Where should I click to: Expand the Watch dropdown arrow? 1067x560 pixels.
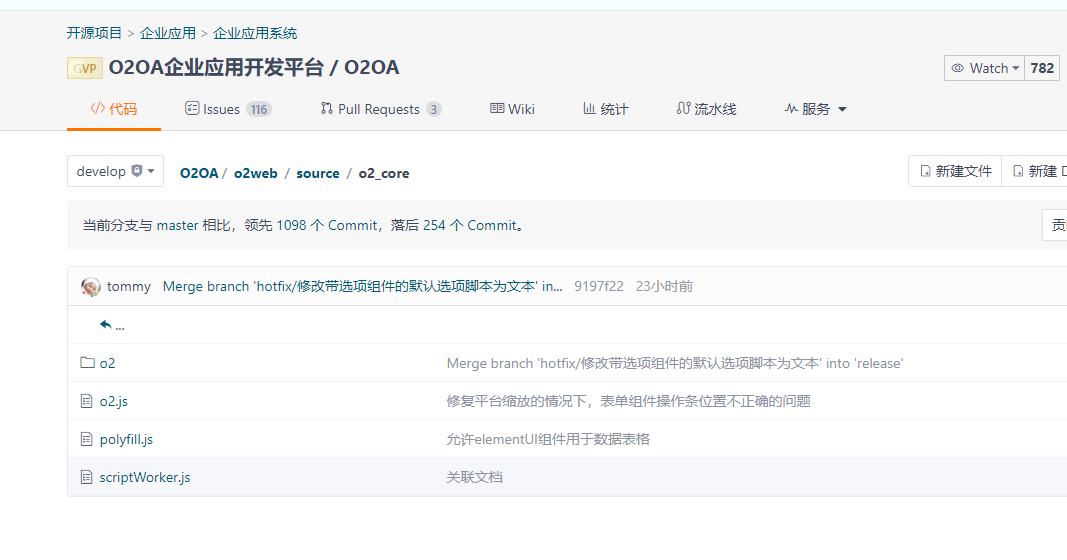click(1016, 68)
